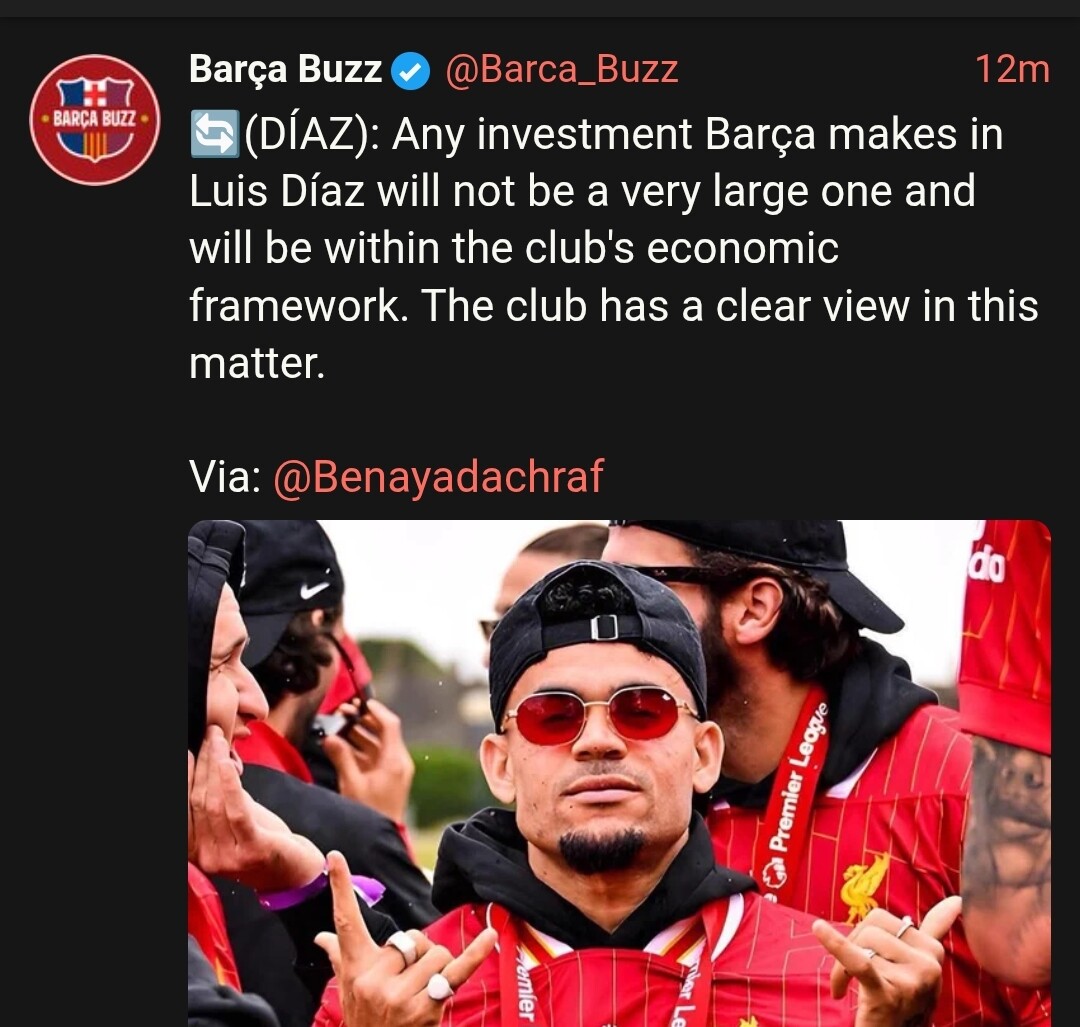
Task: Open the Barça Buzz display name
Action: (285, 70)
